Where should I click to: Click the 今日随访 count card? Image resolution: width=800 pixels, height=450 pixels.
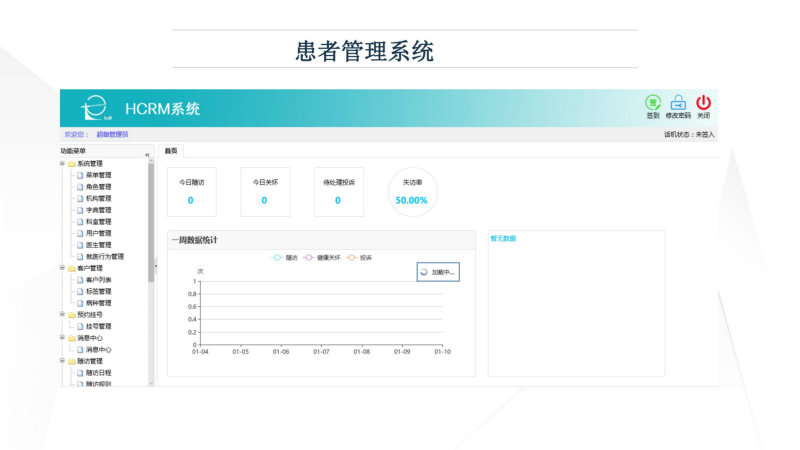pos(192,192)
